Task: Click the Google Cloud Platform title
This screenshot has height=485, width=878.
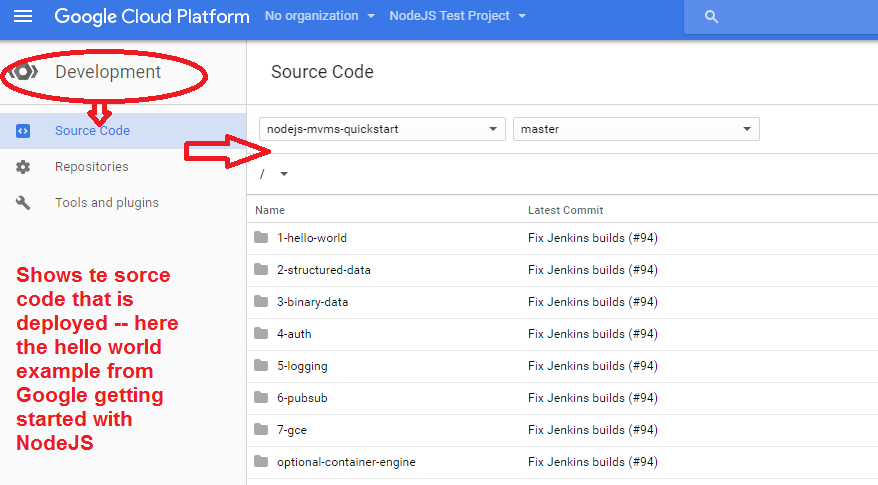Action: coord(152,17)
